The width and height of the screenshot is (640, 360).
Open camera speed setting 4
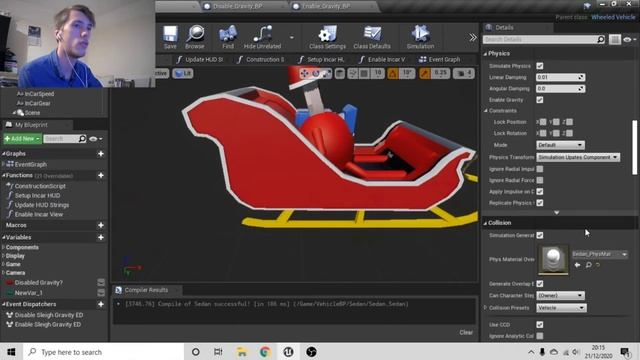(x=464, y=73)
